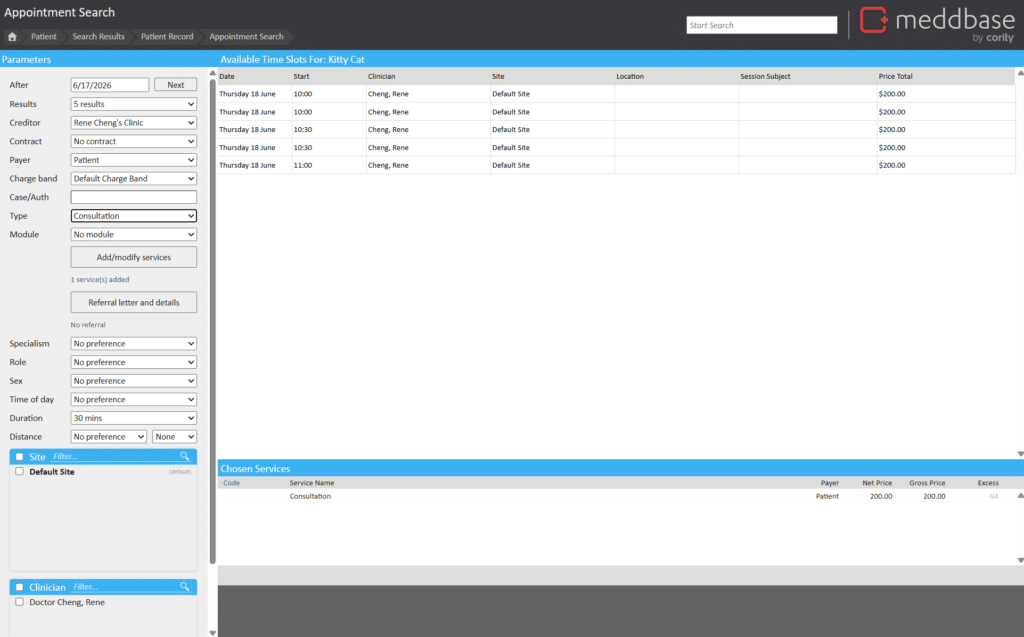Click the Start Search field

tap(761, 25)
